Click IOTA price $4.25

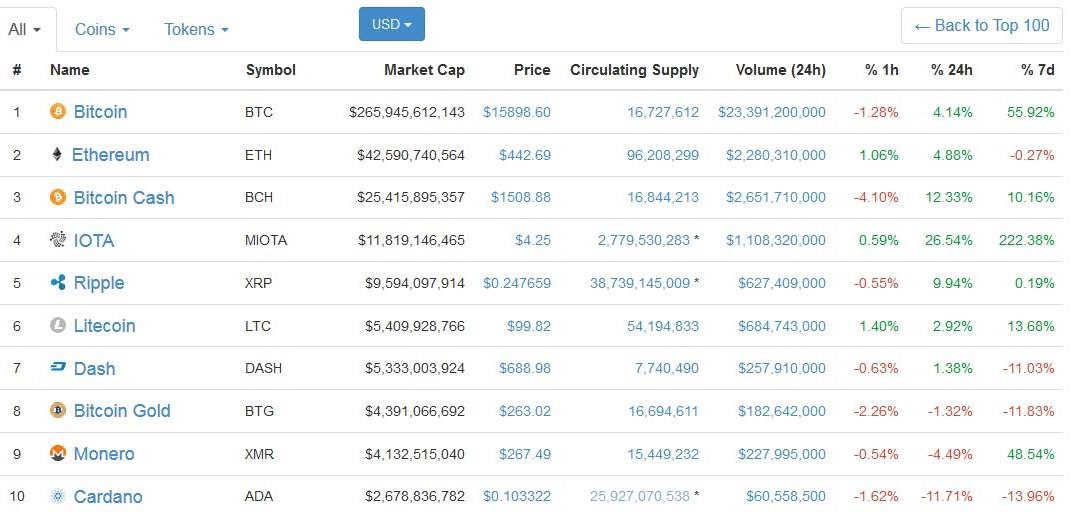533,240
